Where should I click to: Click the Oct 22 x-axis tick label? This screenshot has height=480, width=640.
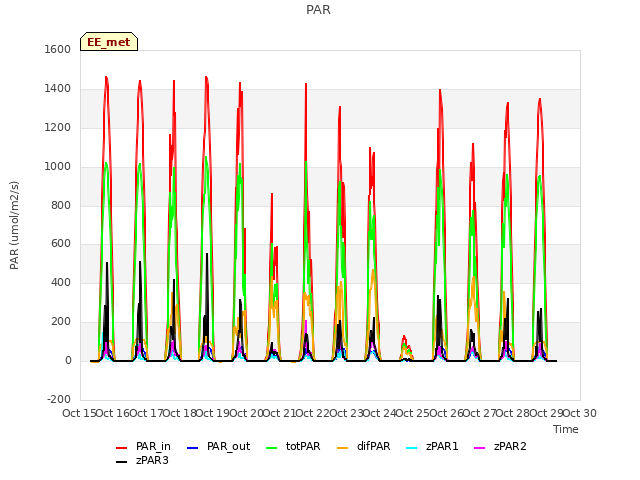pyautogui.click(x=313, y=413)
